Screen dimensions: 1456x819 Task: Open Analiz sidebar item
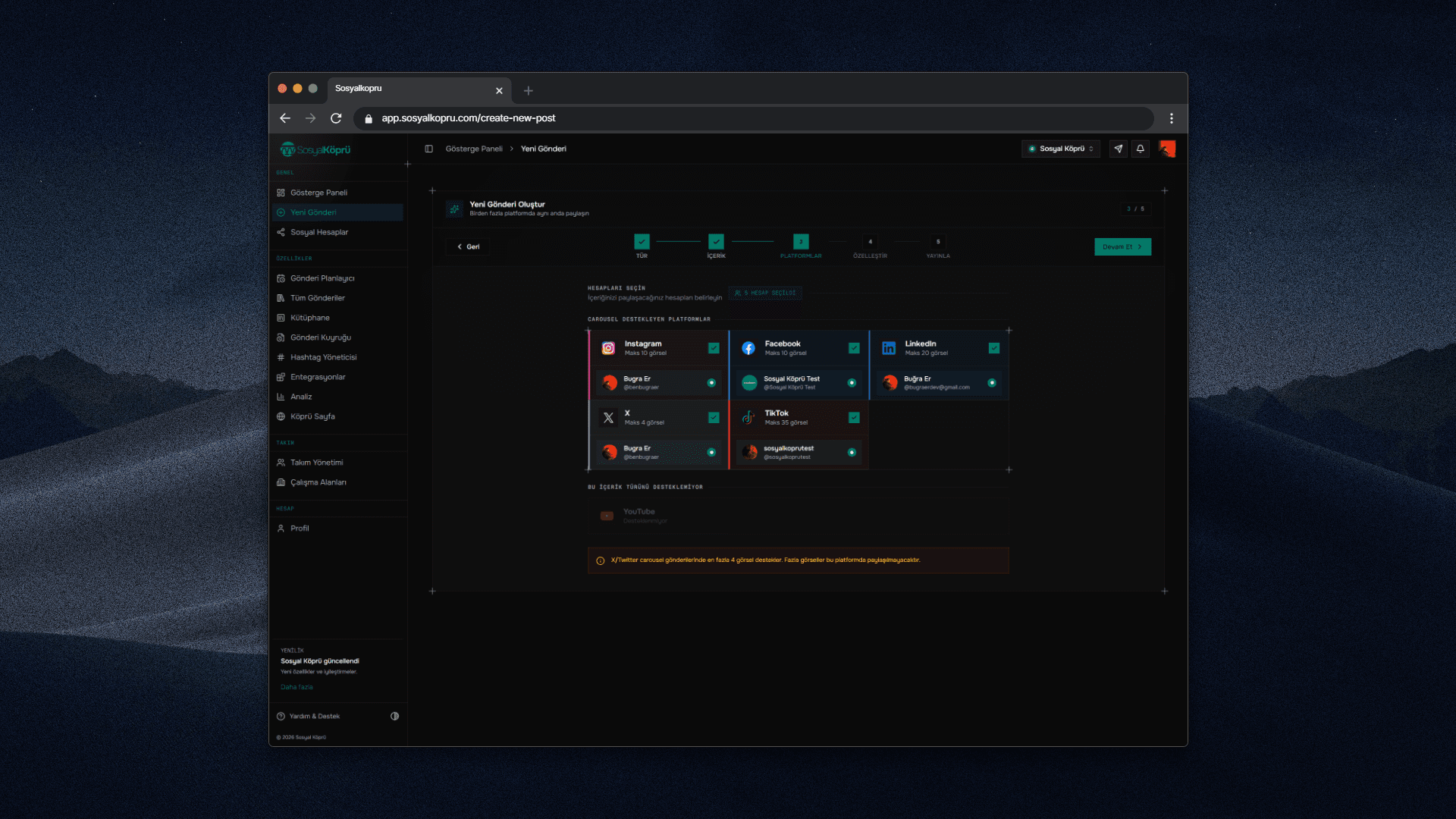tap(337, 397)
